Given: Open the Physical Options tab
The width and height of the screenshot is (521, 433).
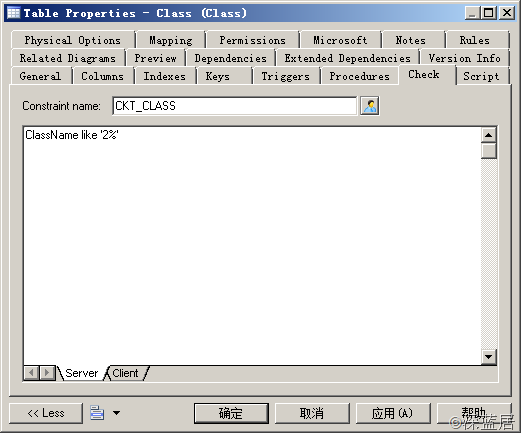Looking at the screenshot, I should coord(73,40).
